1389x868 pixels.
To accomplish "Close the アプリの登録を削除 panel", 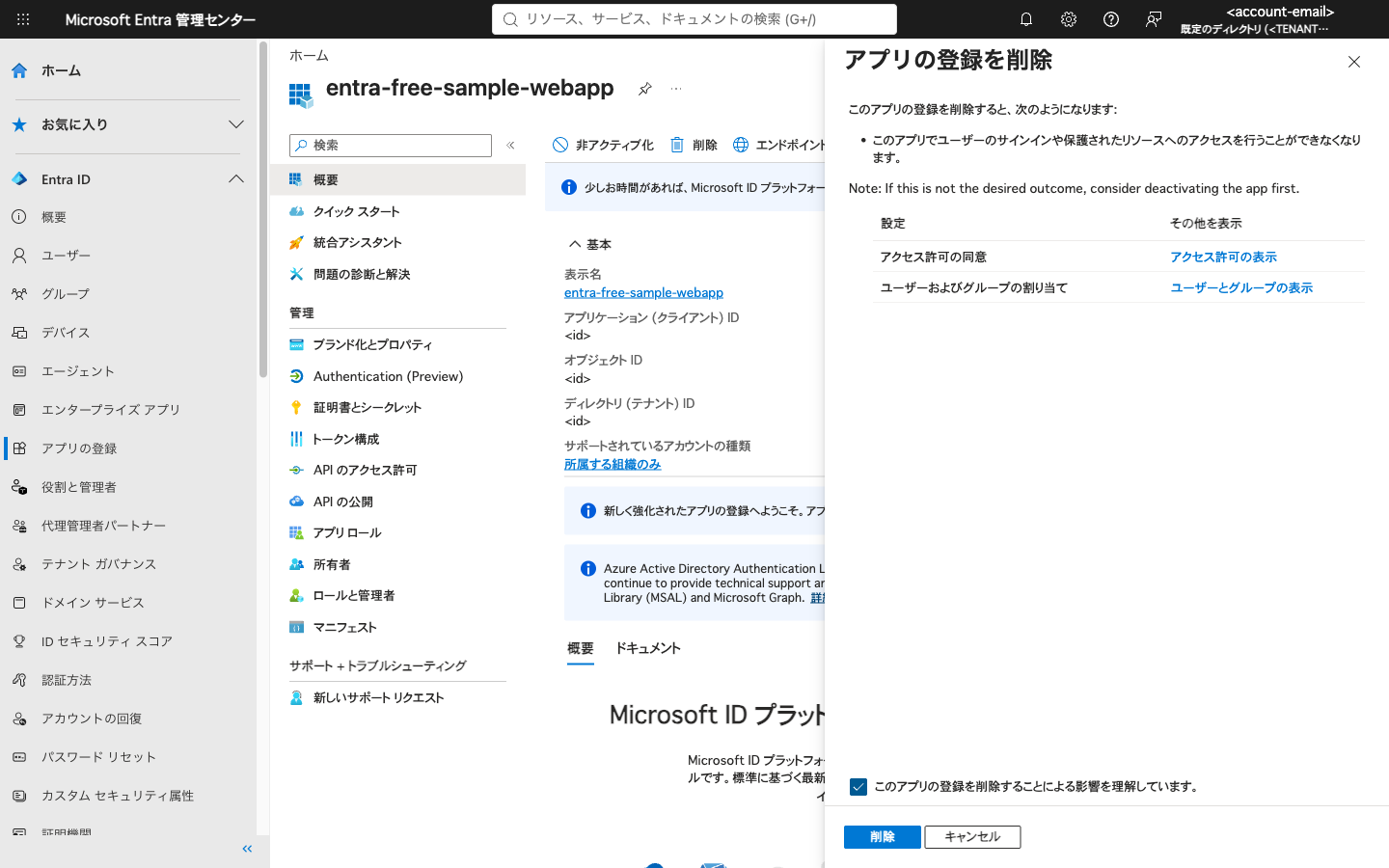I will 1354,62.
